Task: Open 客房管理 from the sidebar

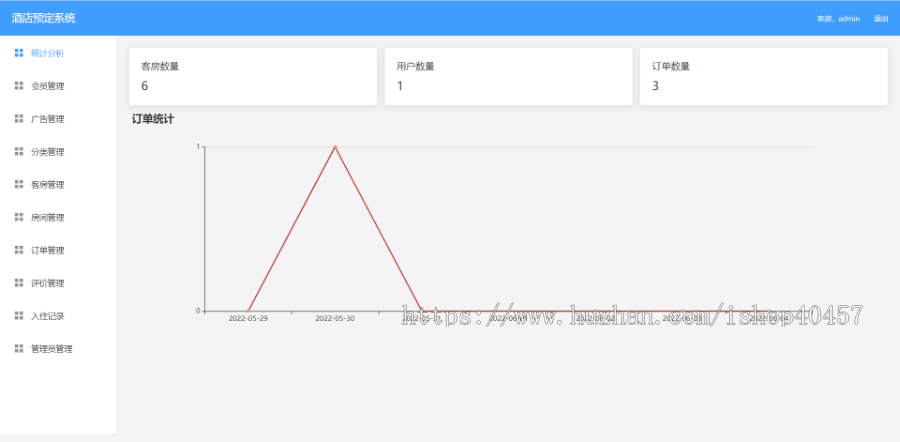Action: [58, 184]
